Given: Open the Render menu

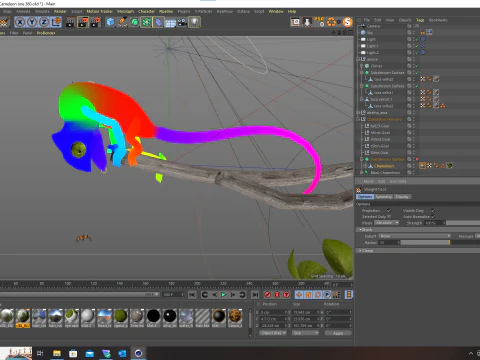Looking at the screenshot, I should coord(60,11).
